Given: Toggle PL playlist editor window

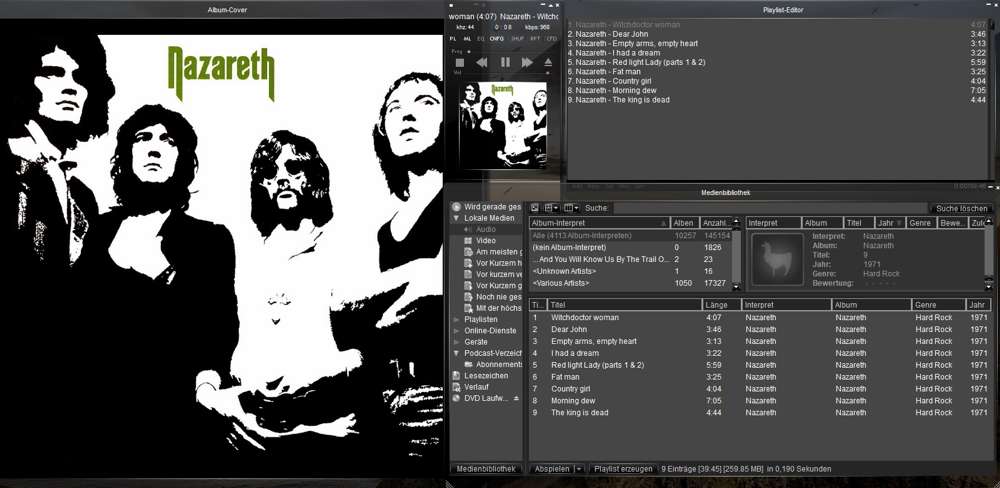Looking at the screenshot, I should 452,38.
